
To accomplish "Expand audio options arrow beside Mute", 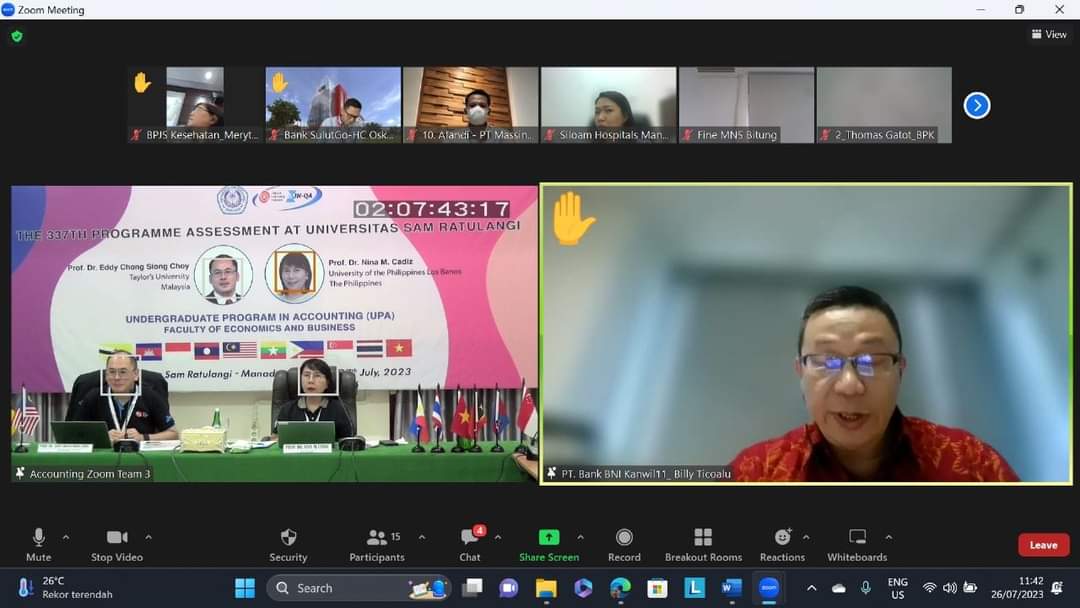I will (66, 537).
